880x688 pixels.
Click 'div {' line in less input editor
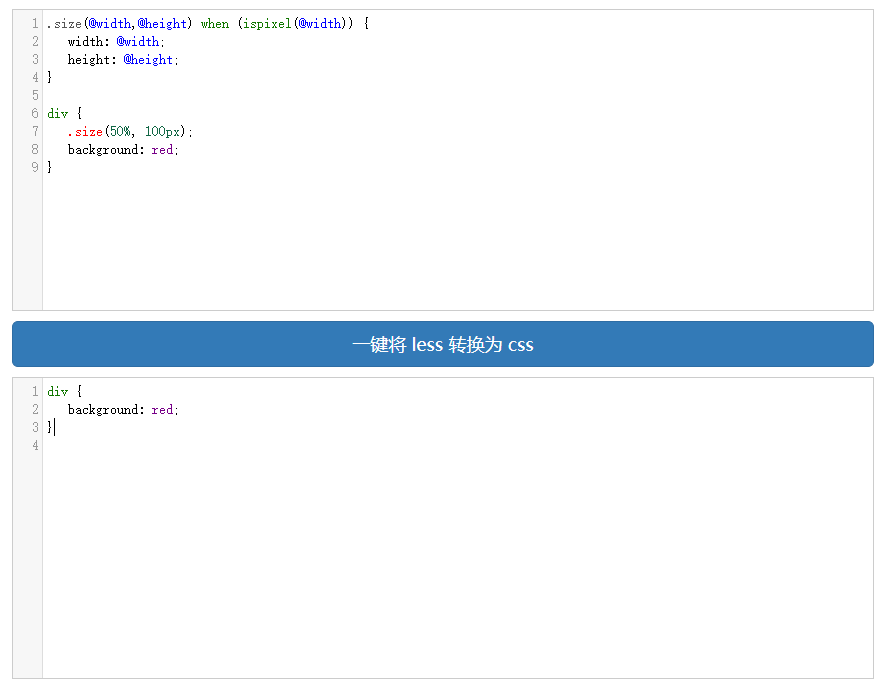click(65, 113)
